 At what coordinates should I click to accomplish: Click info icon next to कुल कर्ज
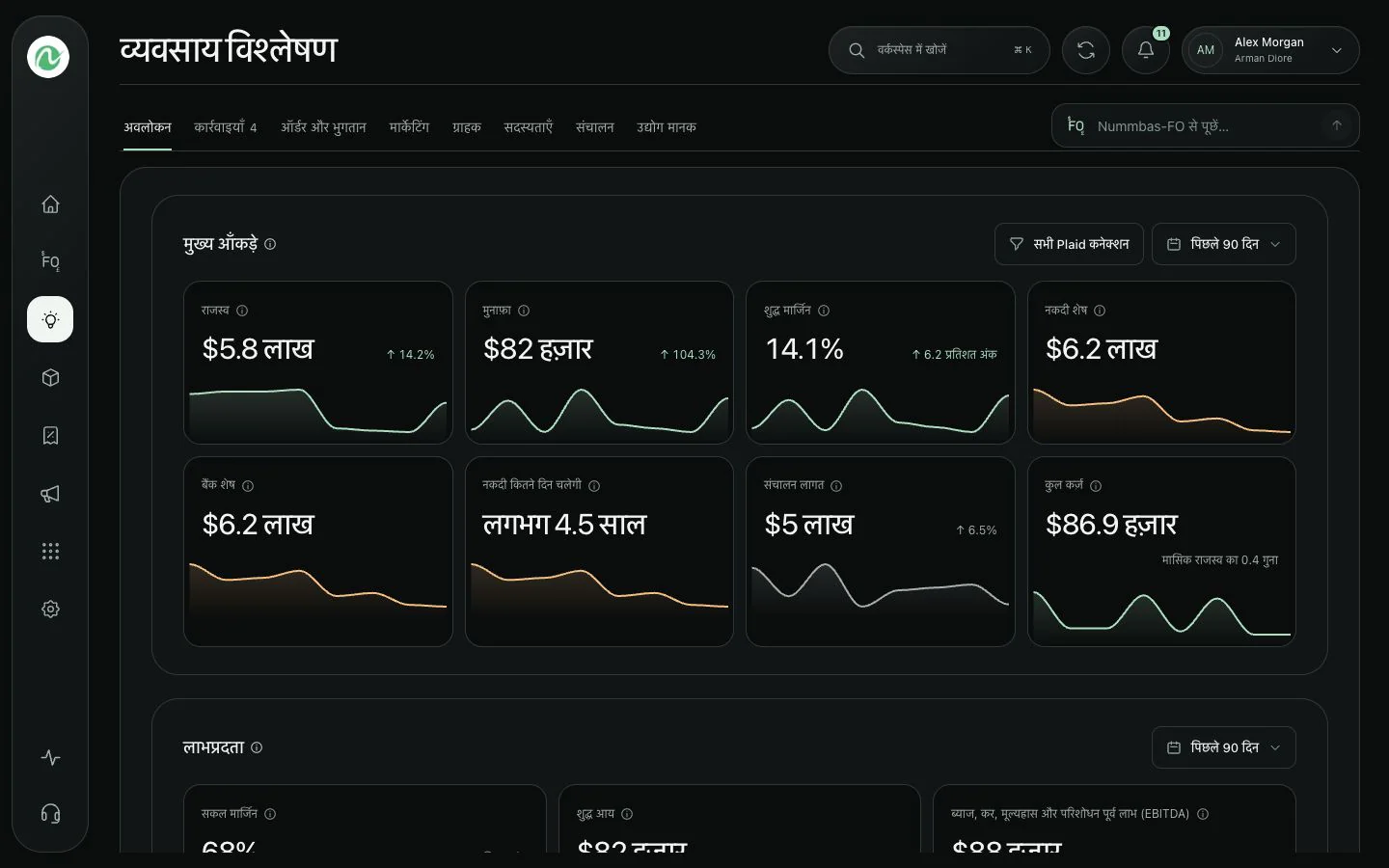(x=1096, y=486)
